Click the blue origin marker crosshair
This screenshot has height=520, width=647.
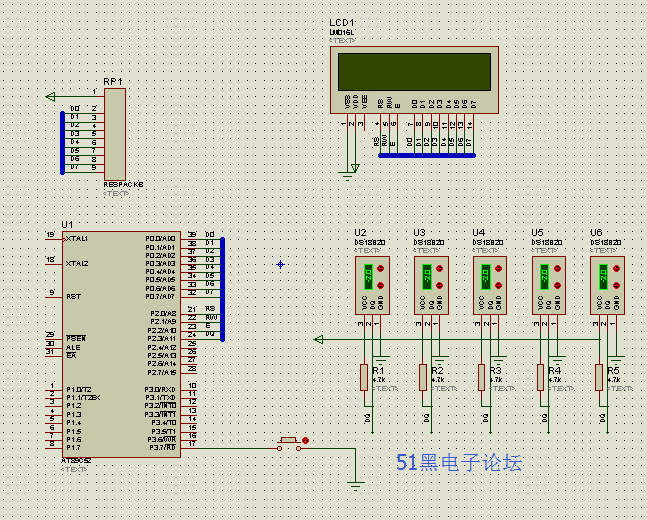[x=281, y=265]
